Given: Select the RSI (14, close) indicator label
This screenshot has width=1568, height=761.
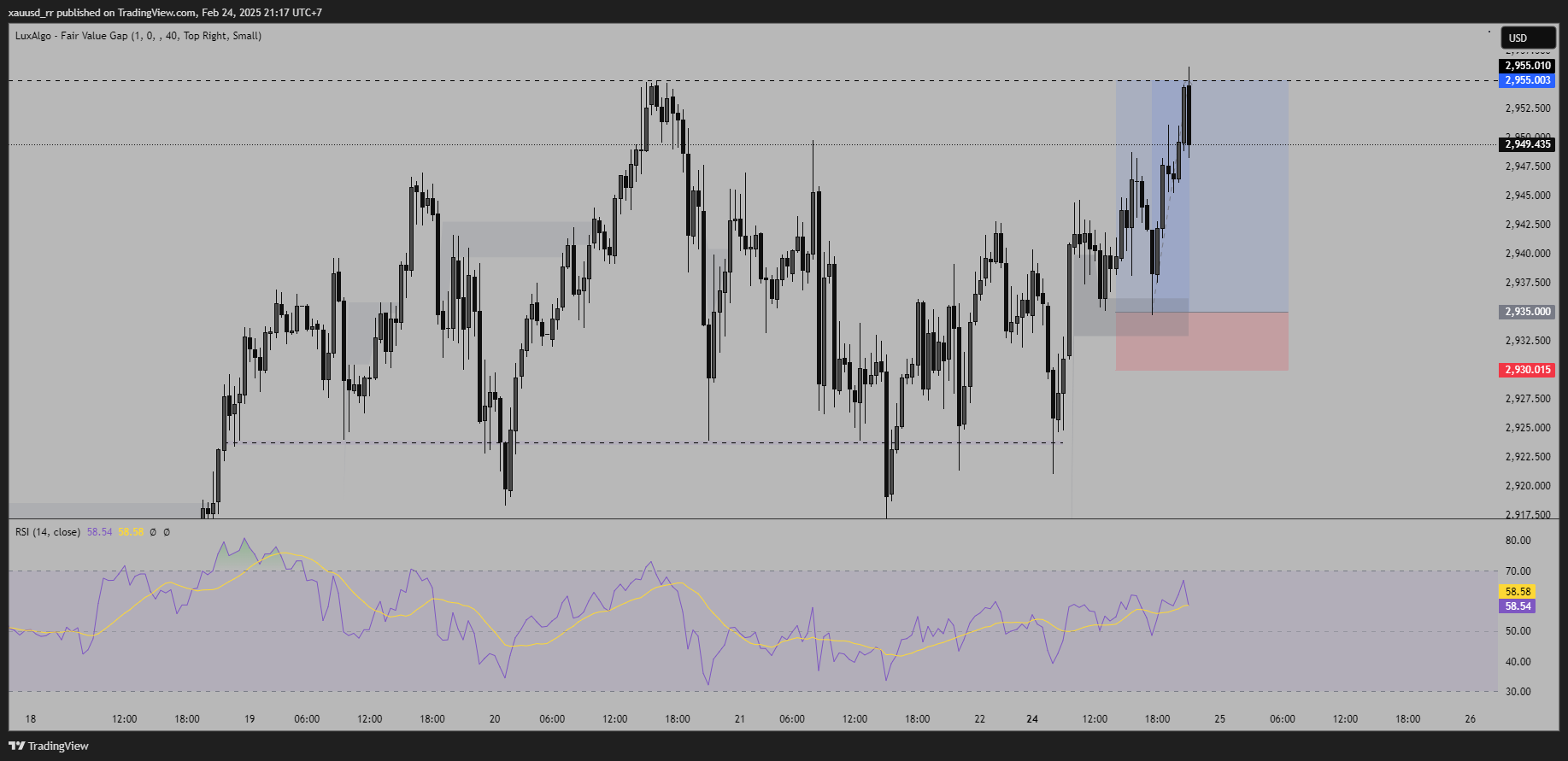Looking at the screenshot, I should pyautogui.click(x=48, y=532).
